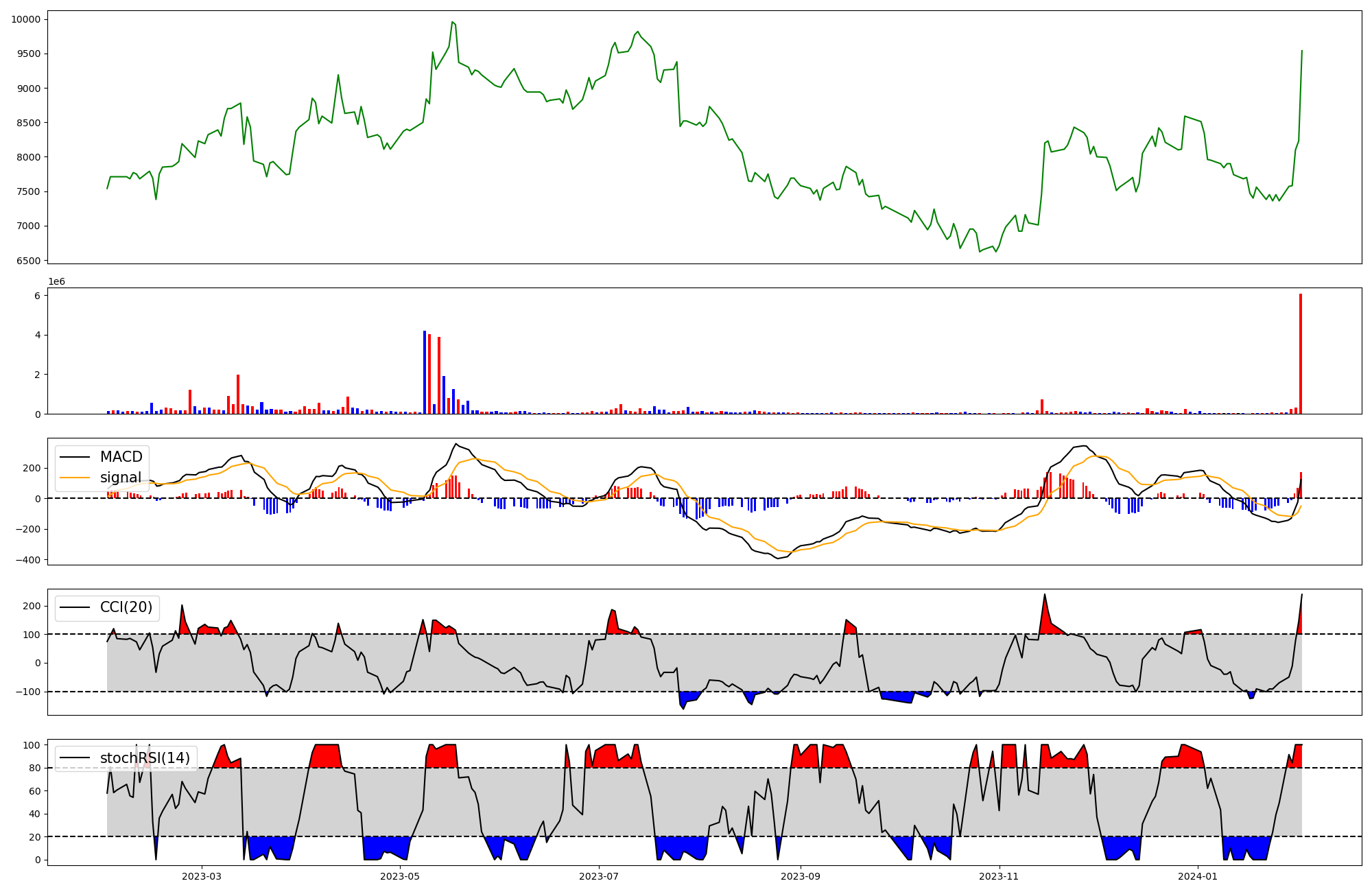The image size is (1372, 892).
Task: Click the CCI(20) legend entry
Action: click(126, 607)
